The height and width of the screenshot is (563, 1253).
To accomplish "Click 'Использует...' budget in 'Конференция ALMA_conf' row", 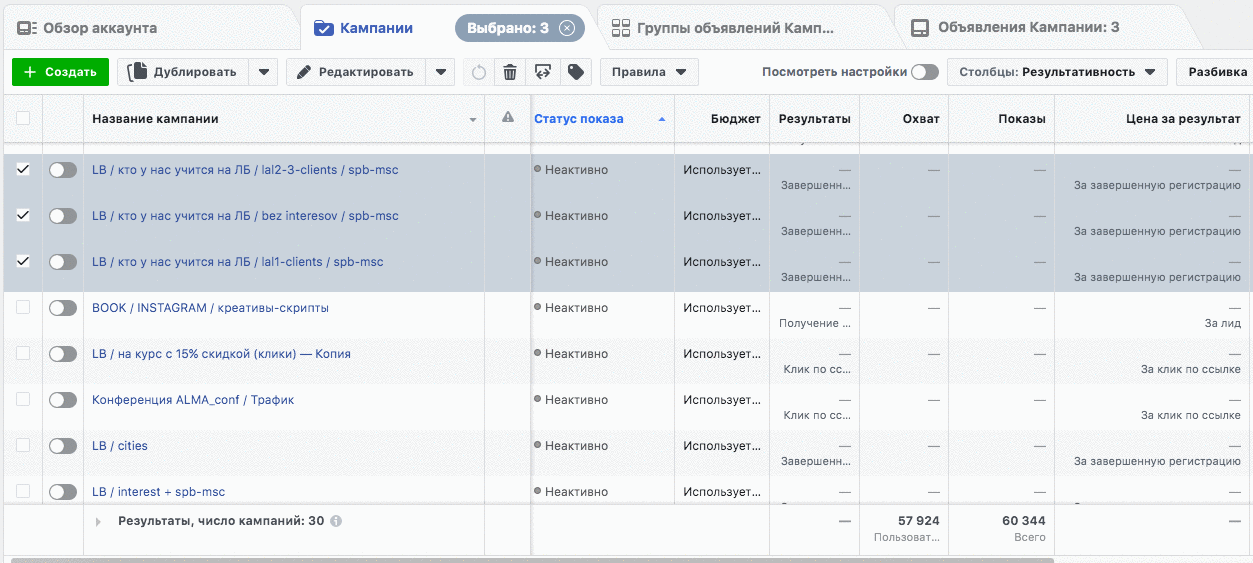I will pyautogui.click(x=722, y=400).
